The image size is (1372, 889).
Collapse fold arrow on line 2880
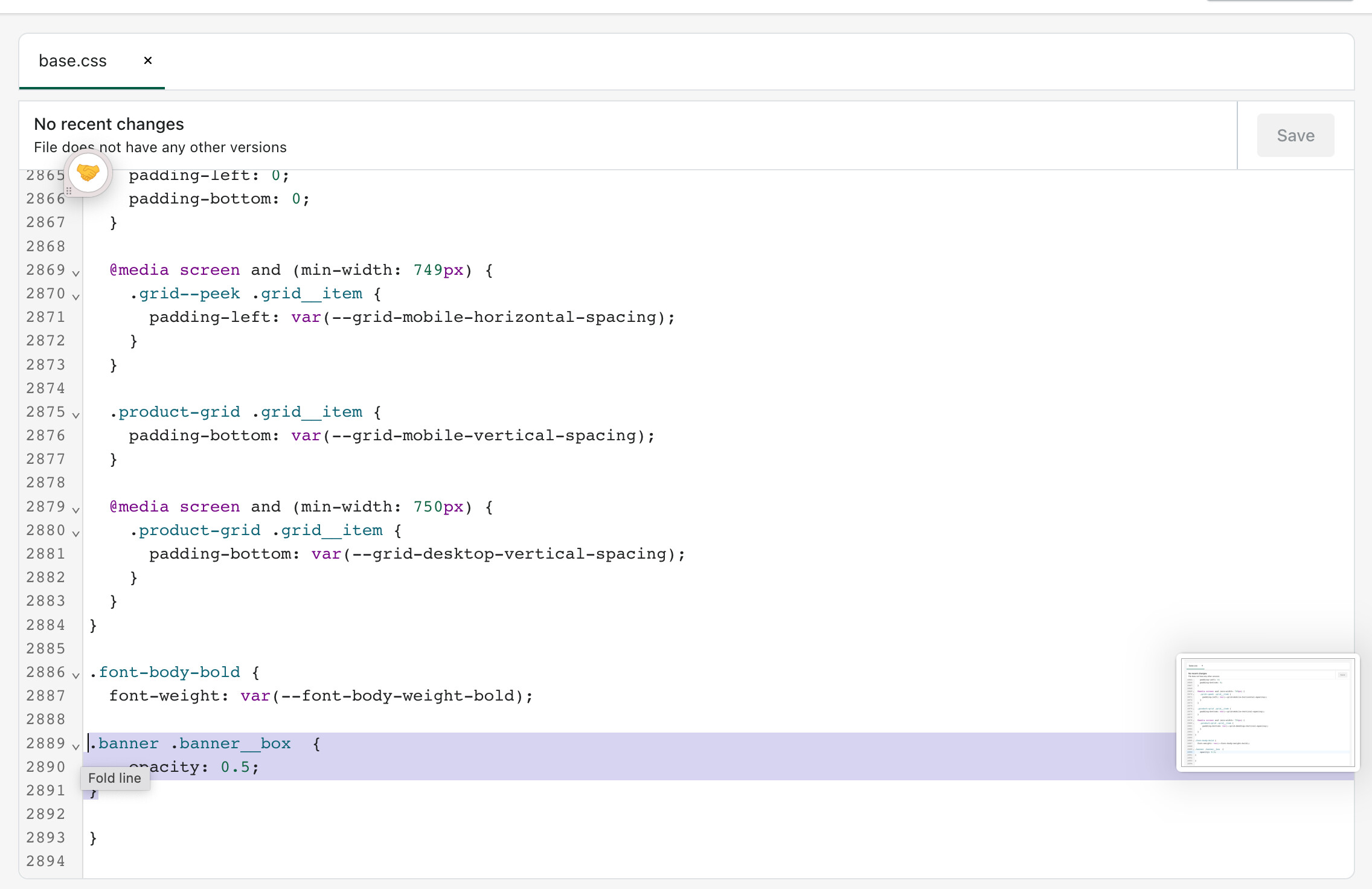tap(76, 533)
